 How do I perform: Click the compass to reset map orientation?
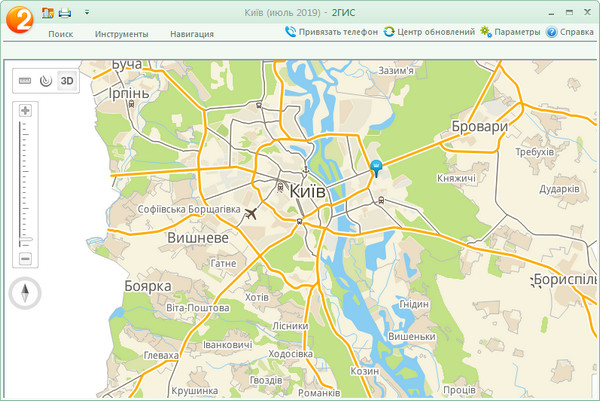tap(25, 294)
